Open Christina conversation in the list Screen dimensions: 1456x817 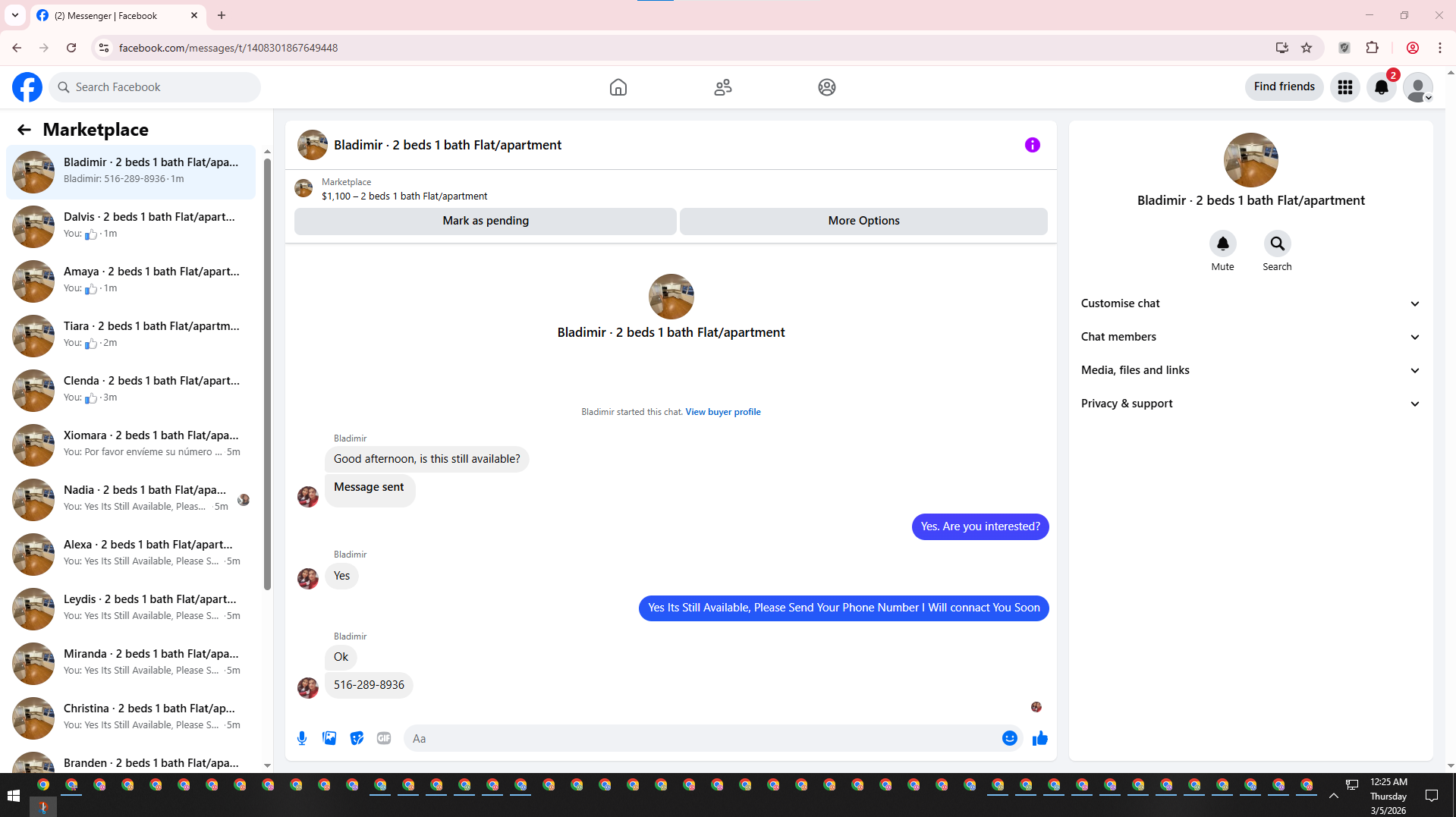(x=131, y=718)
